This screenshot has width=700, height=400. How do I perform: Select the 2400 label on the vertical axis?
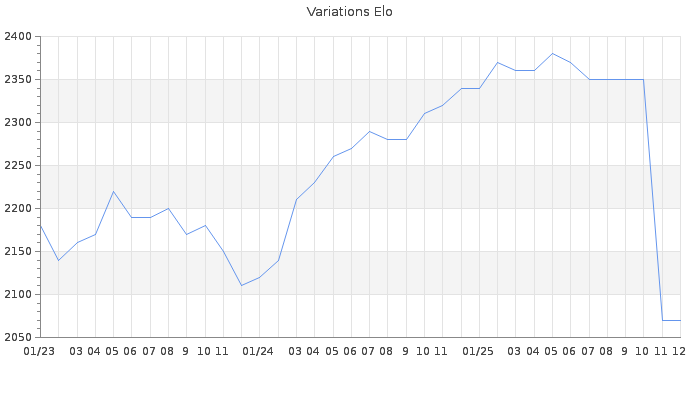point(18,37)
